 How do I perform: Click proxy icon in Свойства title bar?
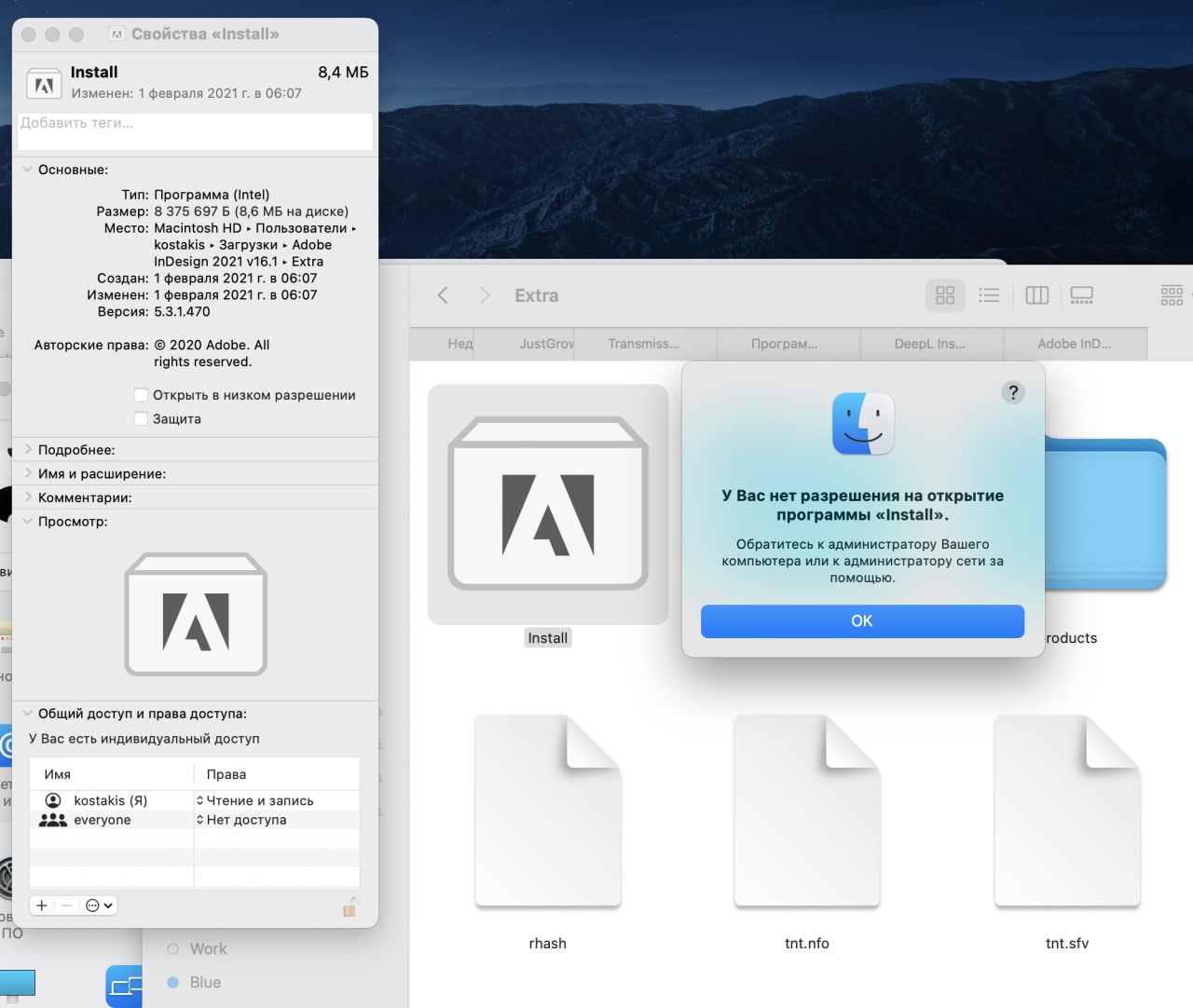[x=117, y=34]
